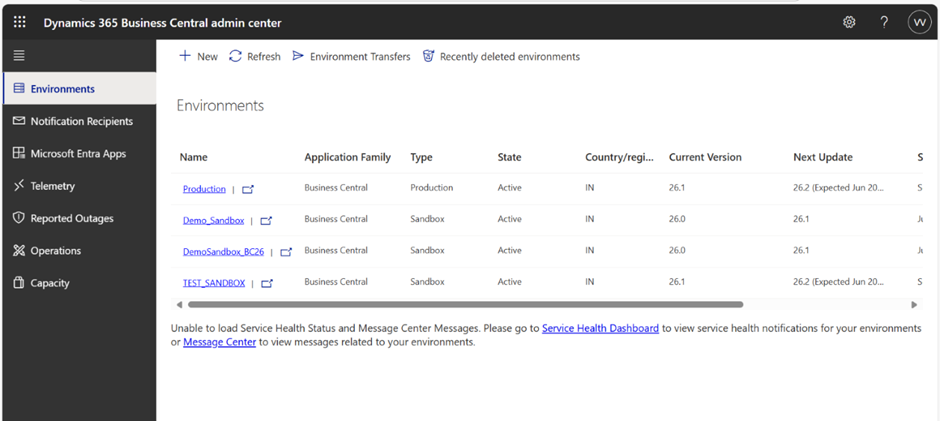The height and width of the screenshot is (421, 940).
Task: Click the horizontal scrollbar right arrow
Action: (914, 304)
